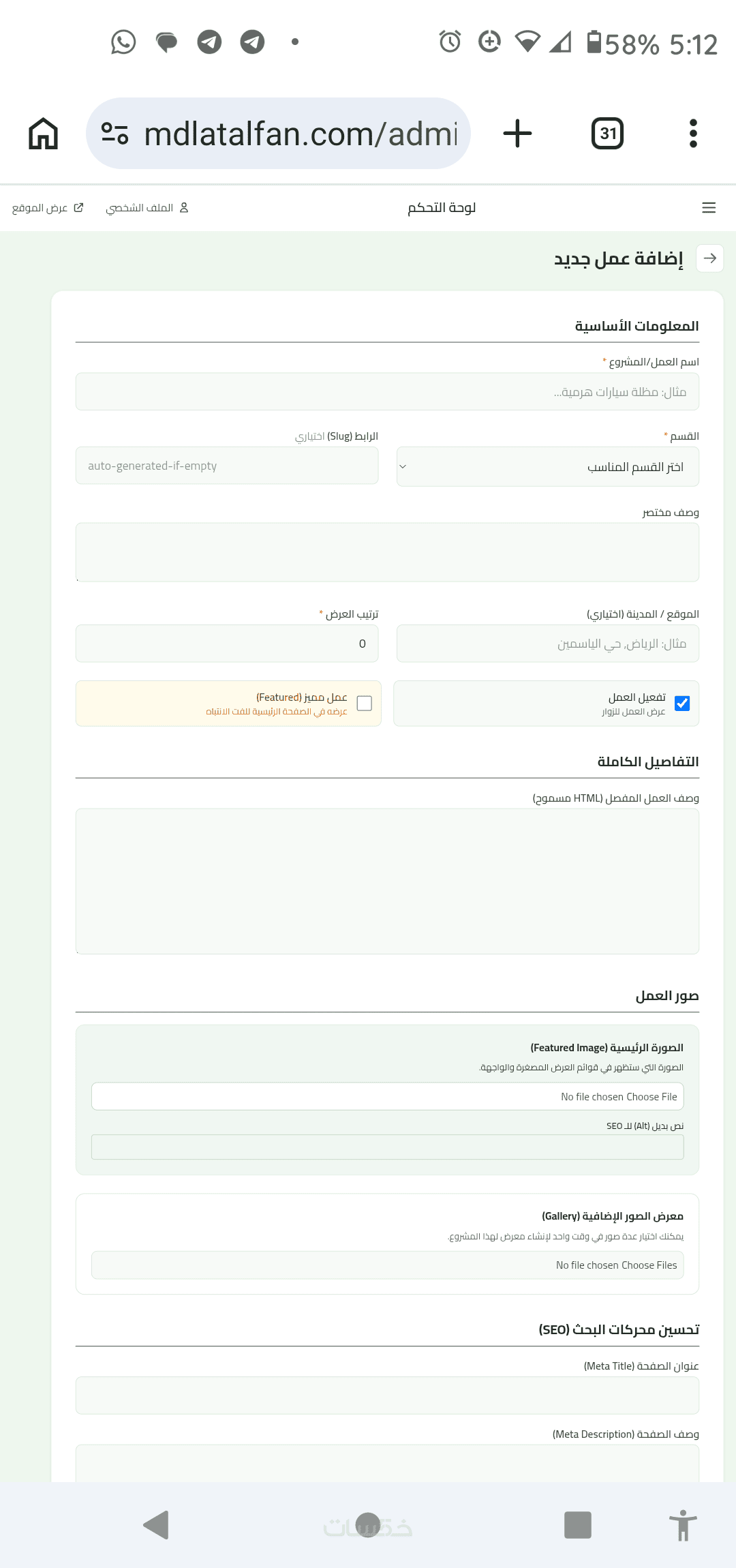Open the hamburger menu in dashboard header
This screenshot has width=736, height=1568.
709,208
